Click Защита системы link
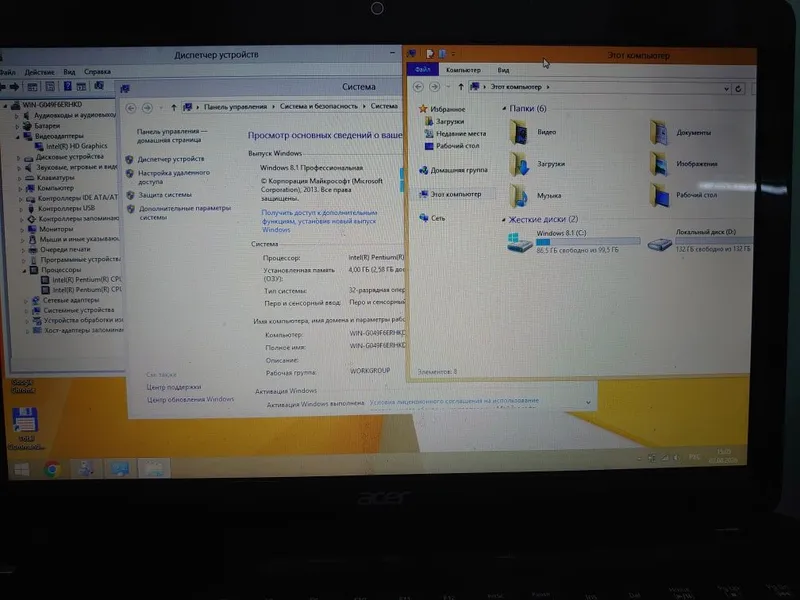This screenshot has width=800, height=600. coord(165,195)
